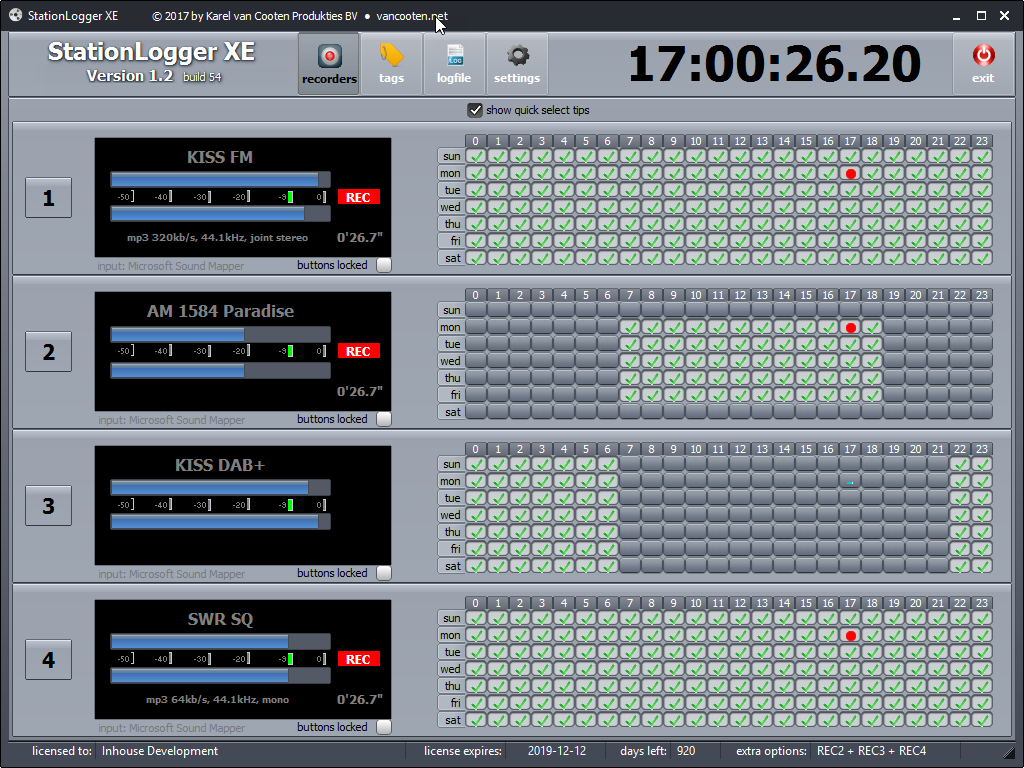Click the sun row label in KISS FM schedule
This screenshot has height=768, width=1024.
pos(451,156)
